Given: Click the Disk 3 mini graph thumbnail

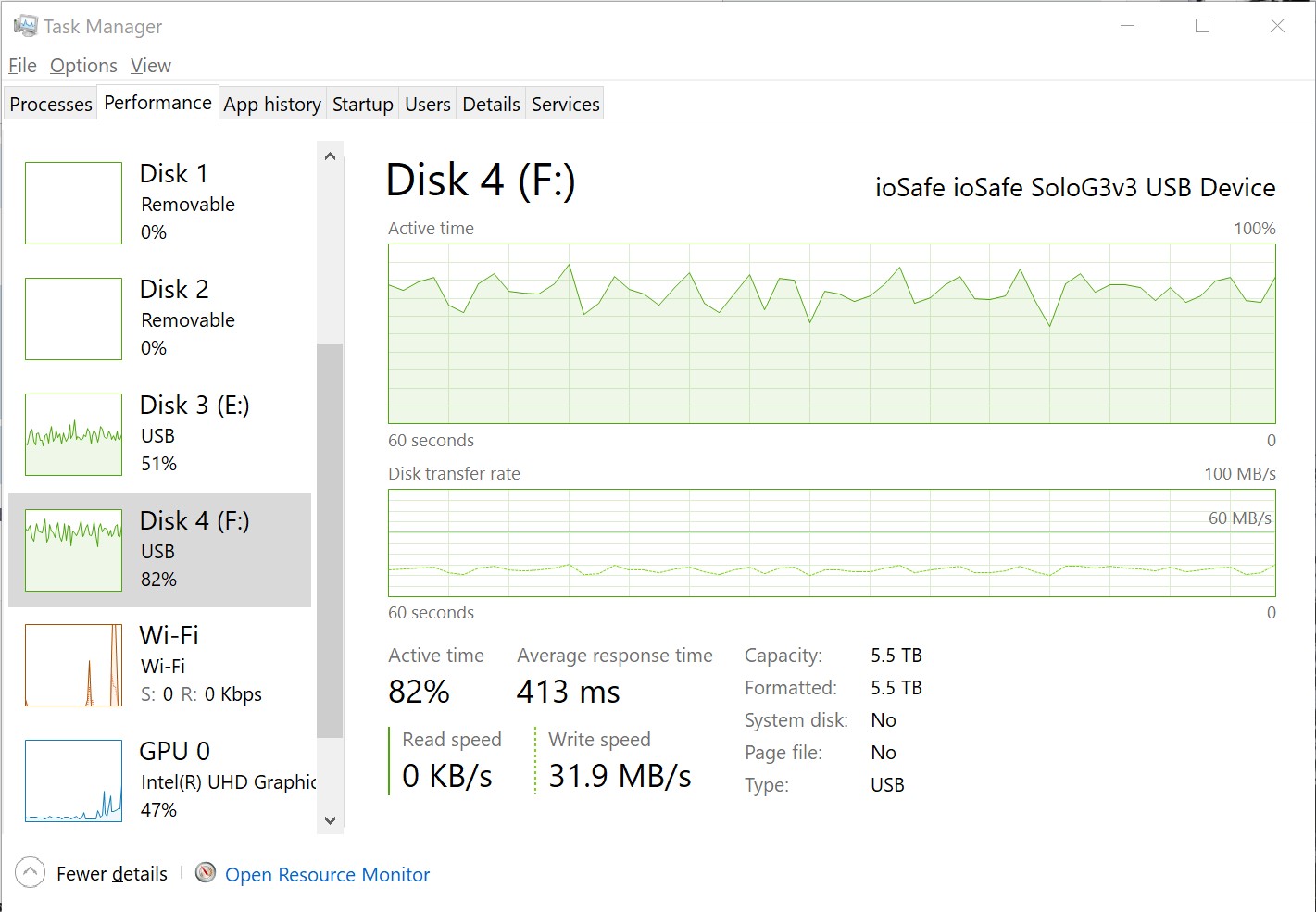Looking at the screenshot, I should [73, 434].
